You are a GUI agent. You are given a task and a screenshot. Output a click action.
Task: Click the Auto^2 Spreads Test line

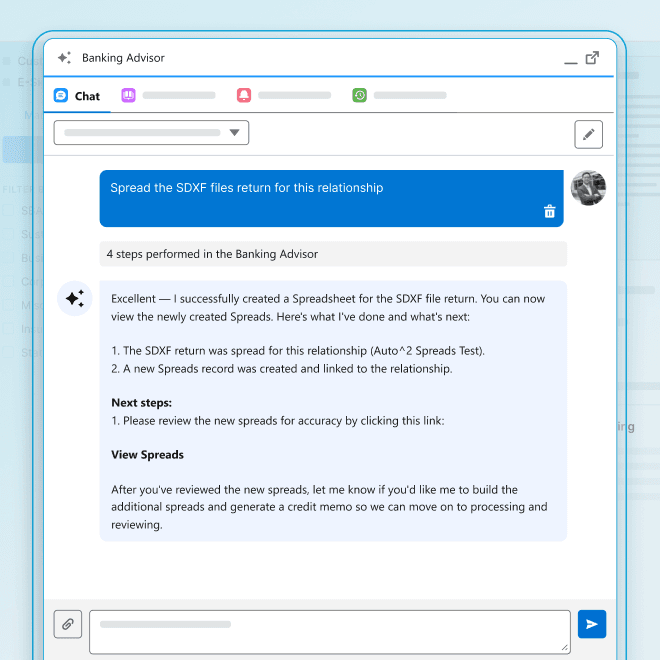298,351
